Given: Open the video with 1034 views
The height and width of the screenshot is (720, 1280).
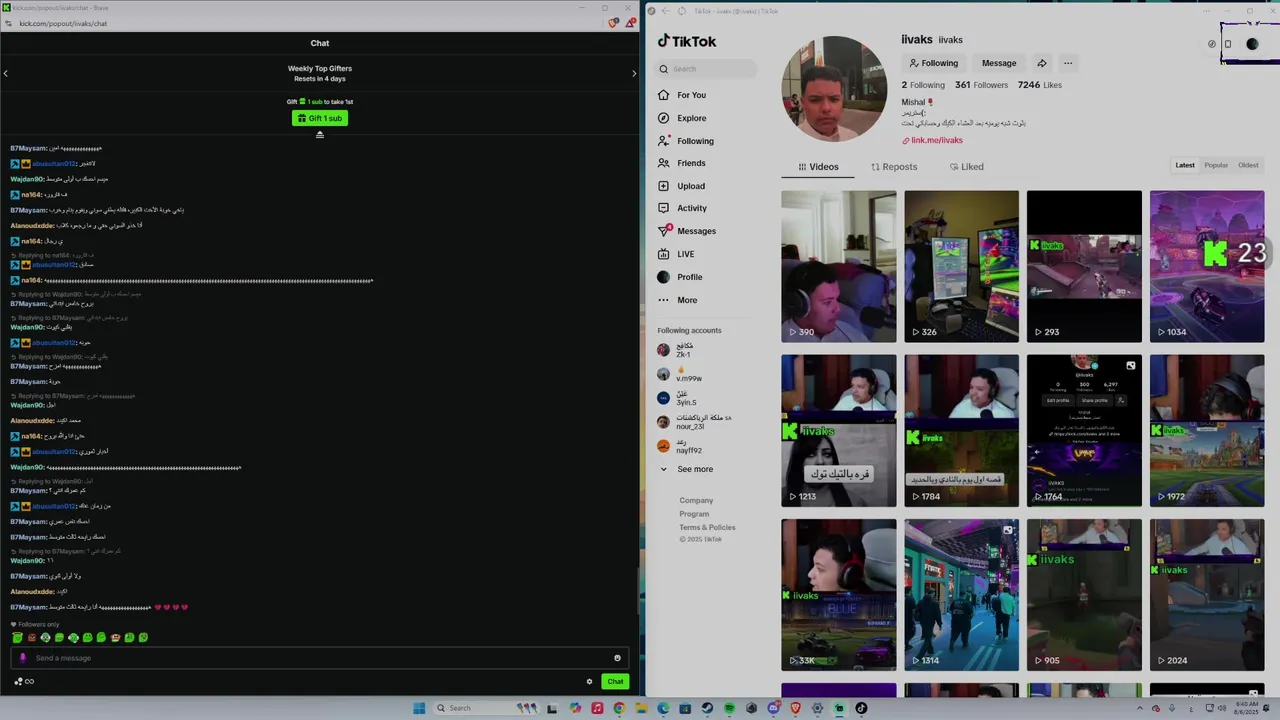Looking at the screenshot, I should pyautogui.click(x=1207, y=266).
